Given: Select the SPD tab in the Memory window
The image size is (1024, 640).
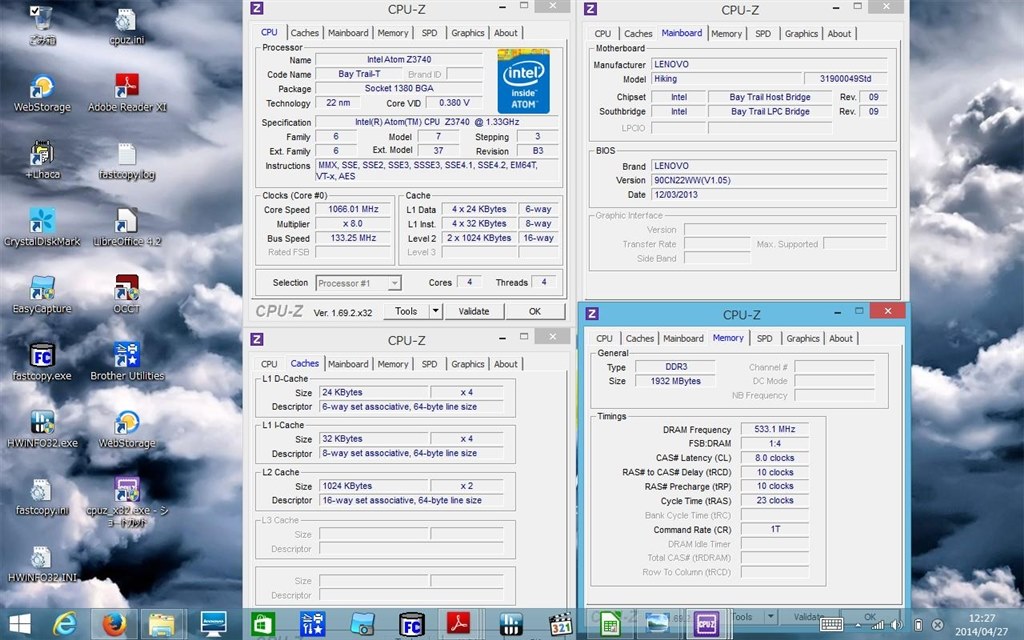Looking at the screenshot, I should click(764, 338).
